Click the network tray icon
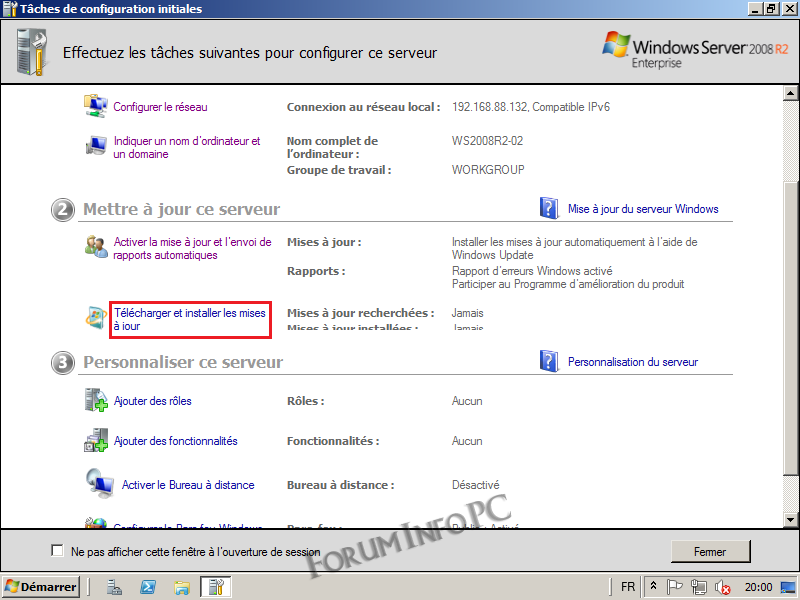This screenshot has height=600, width=800. [x=698, y=587]
